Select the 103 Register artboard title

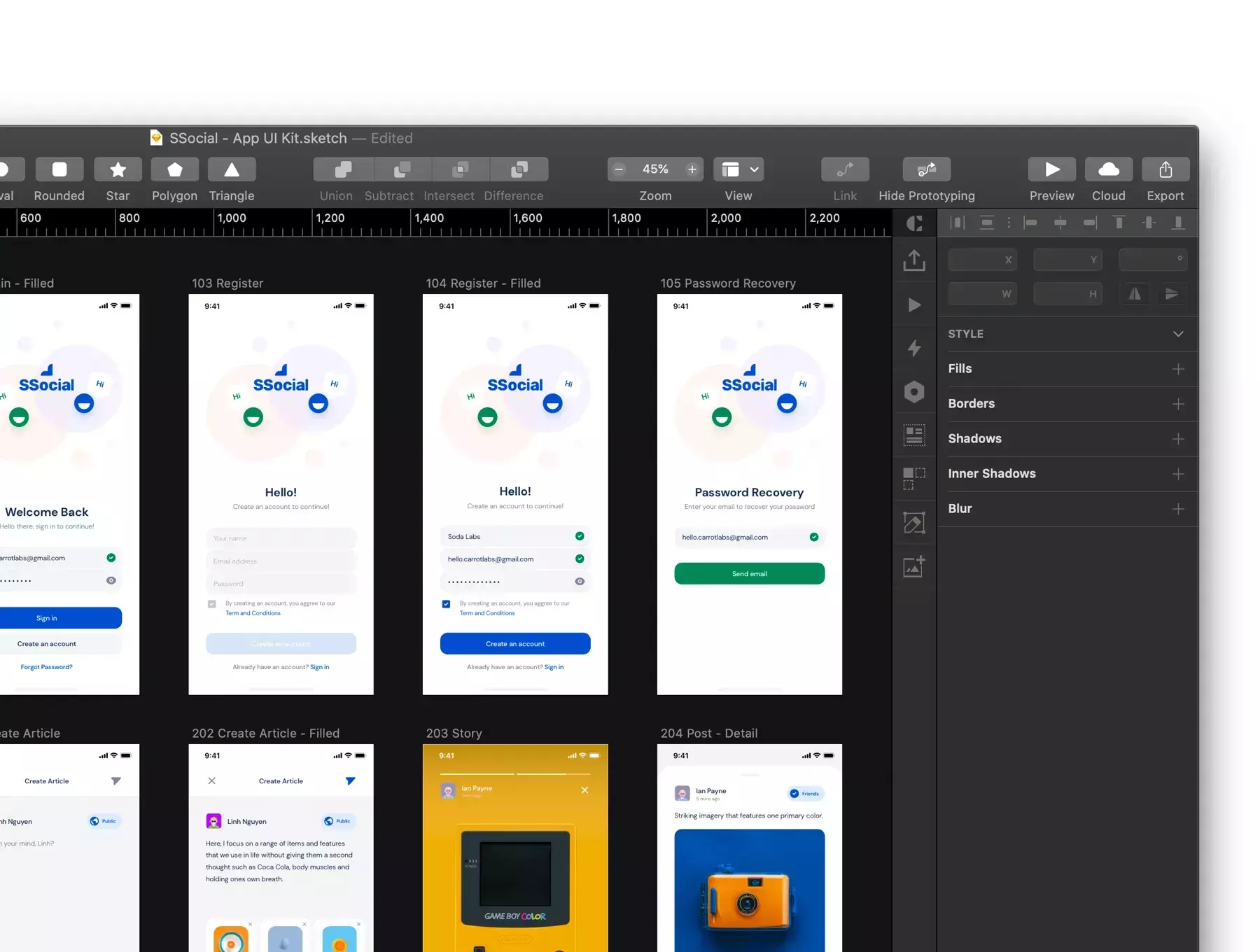[227, 283]
